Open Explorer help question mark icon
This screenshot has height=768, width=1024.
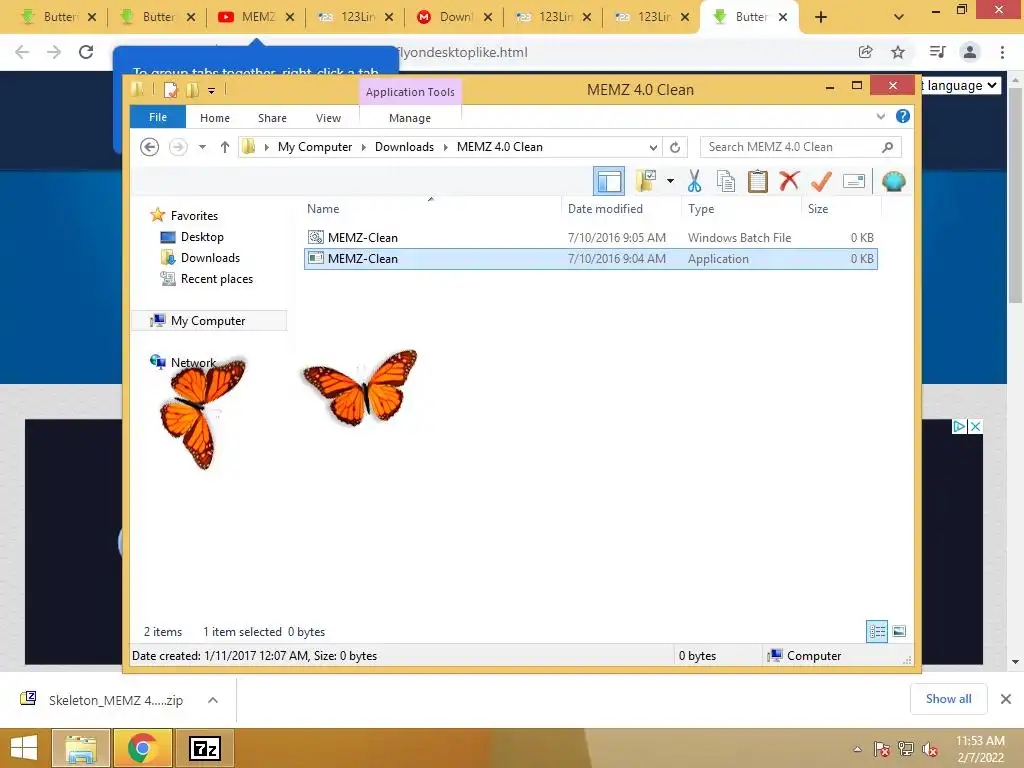click(903, 116)
